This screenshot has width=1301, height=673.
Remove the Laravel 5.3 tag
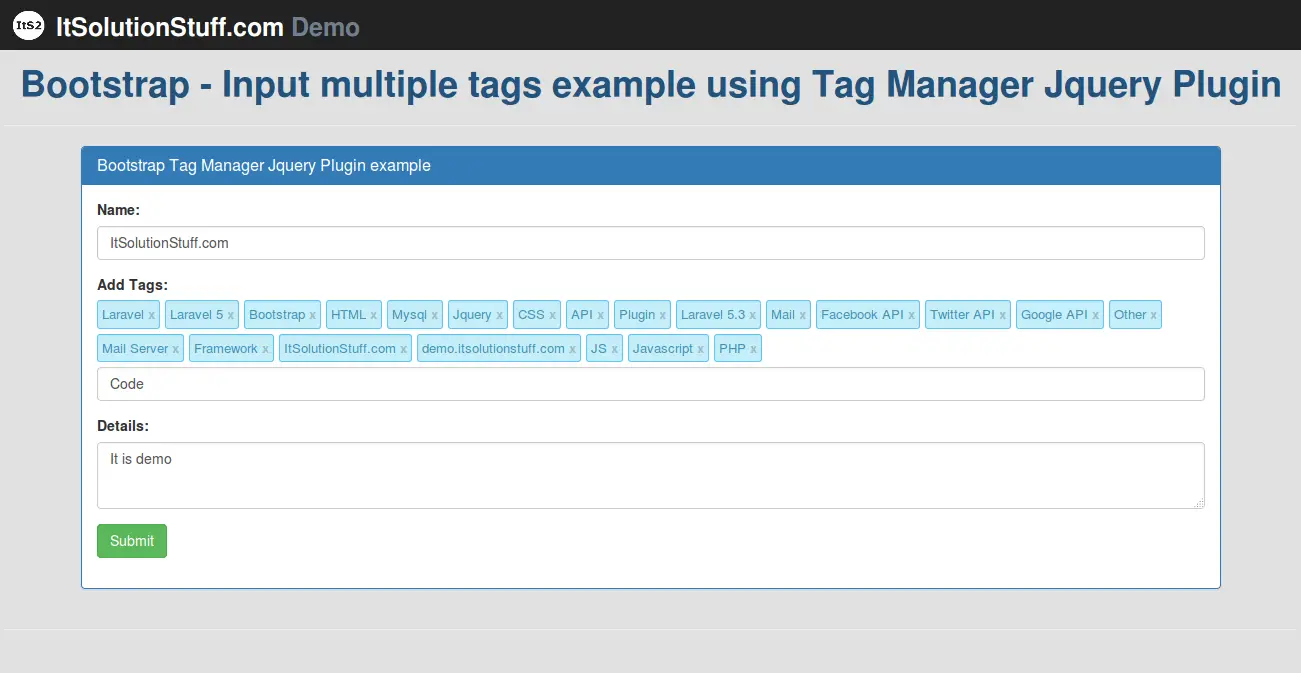753,314
